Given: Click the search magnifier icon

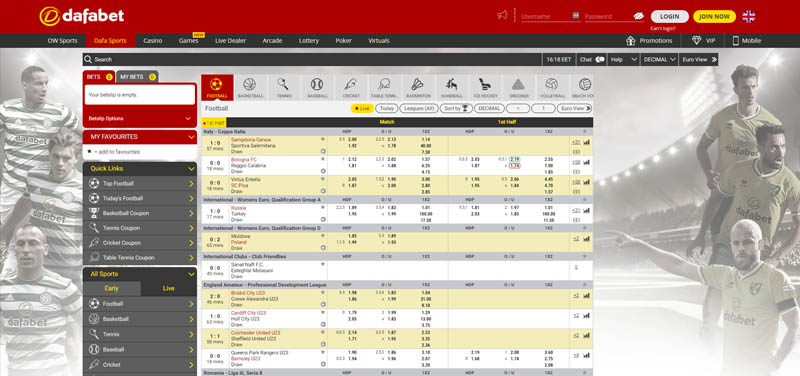Looking at the screenshot, I should pyautogui.click(x=88, y=59).
